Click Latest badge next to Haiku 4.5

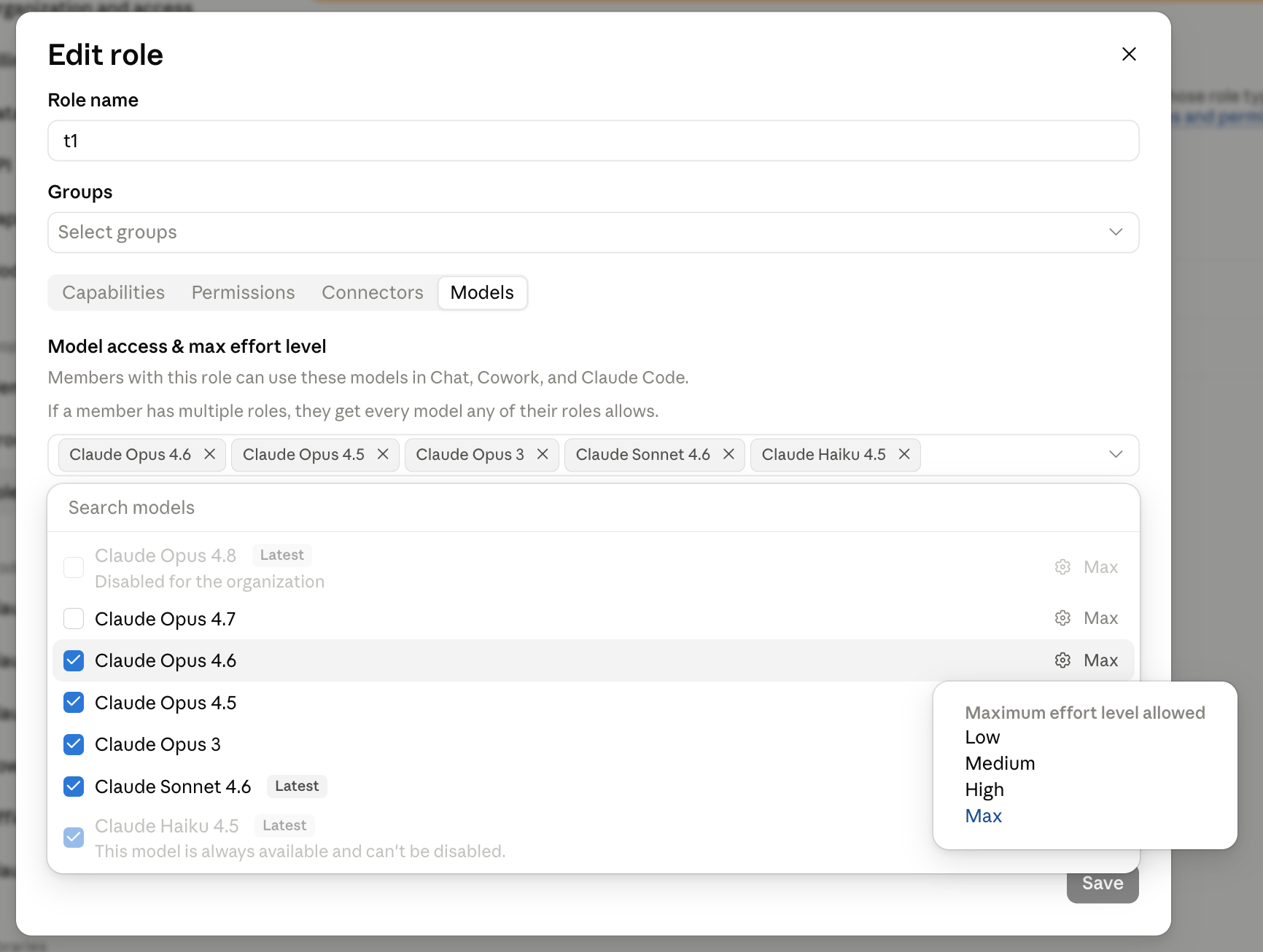click(x=284, y=826)
